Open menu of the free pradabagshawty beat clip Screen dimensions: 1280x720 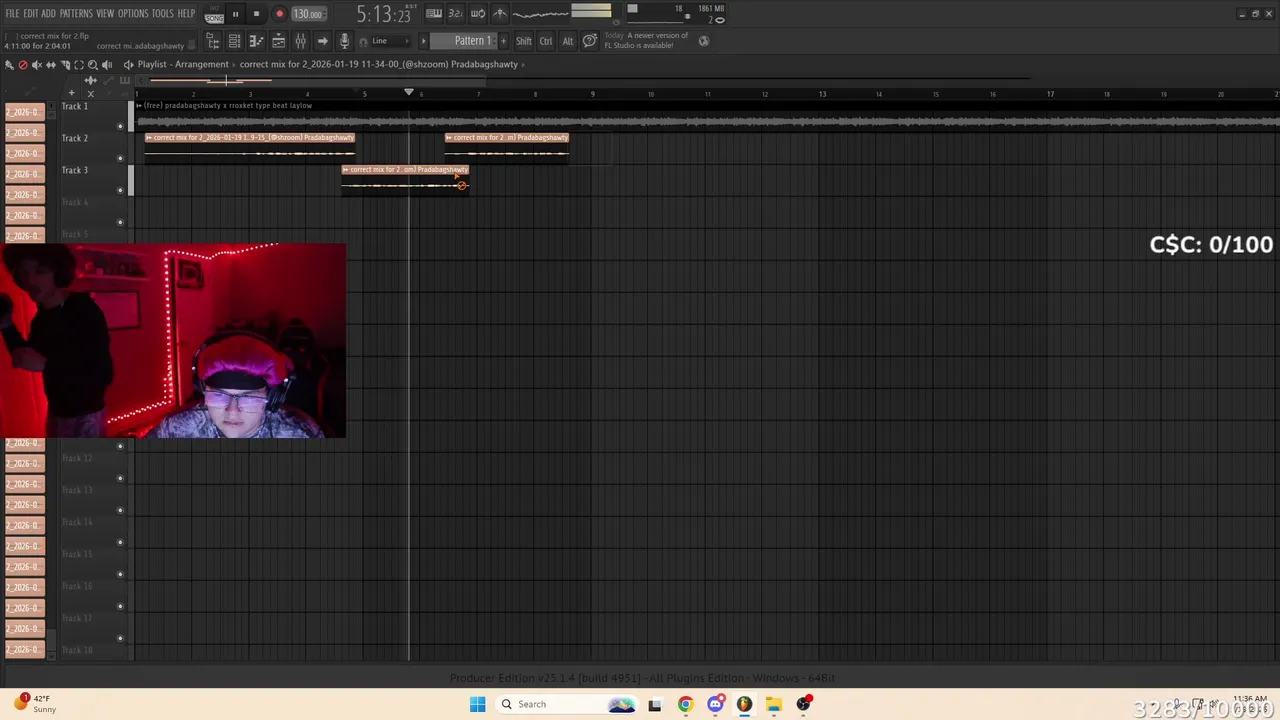click(140, 105)
